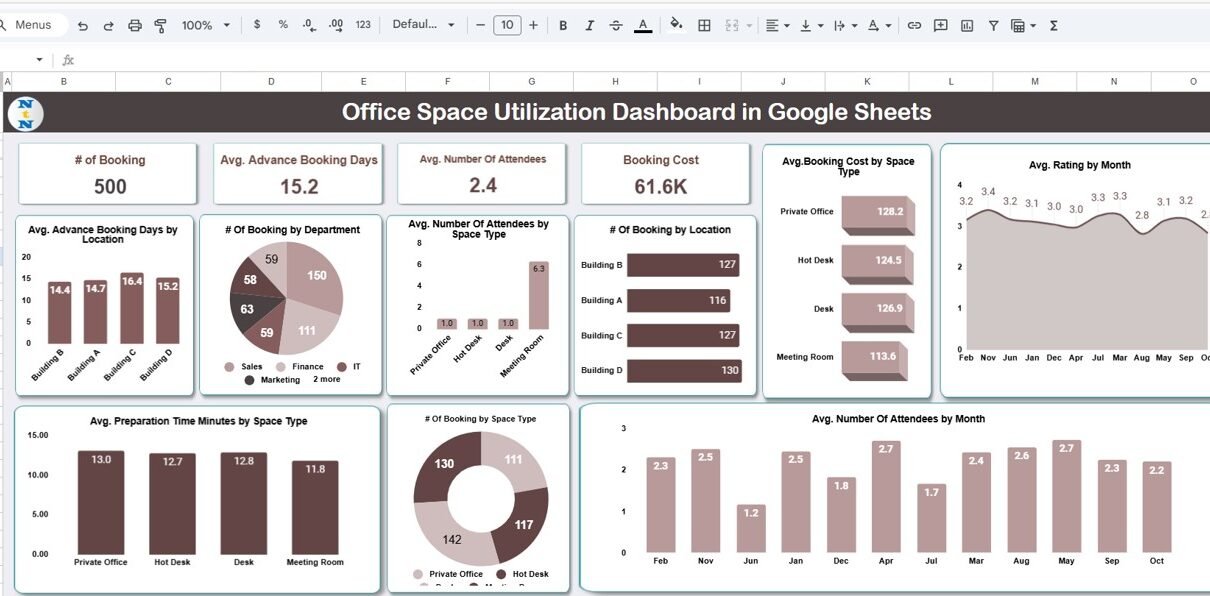Open the 100% zoom dropdown

[206, 25]
